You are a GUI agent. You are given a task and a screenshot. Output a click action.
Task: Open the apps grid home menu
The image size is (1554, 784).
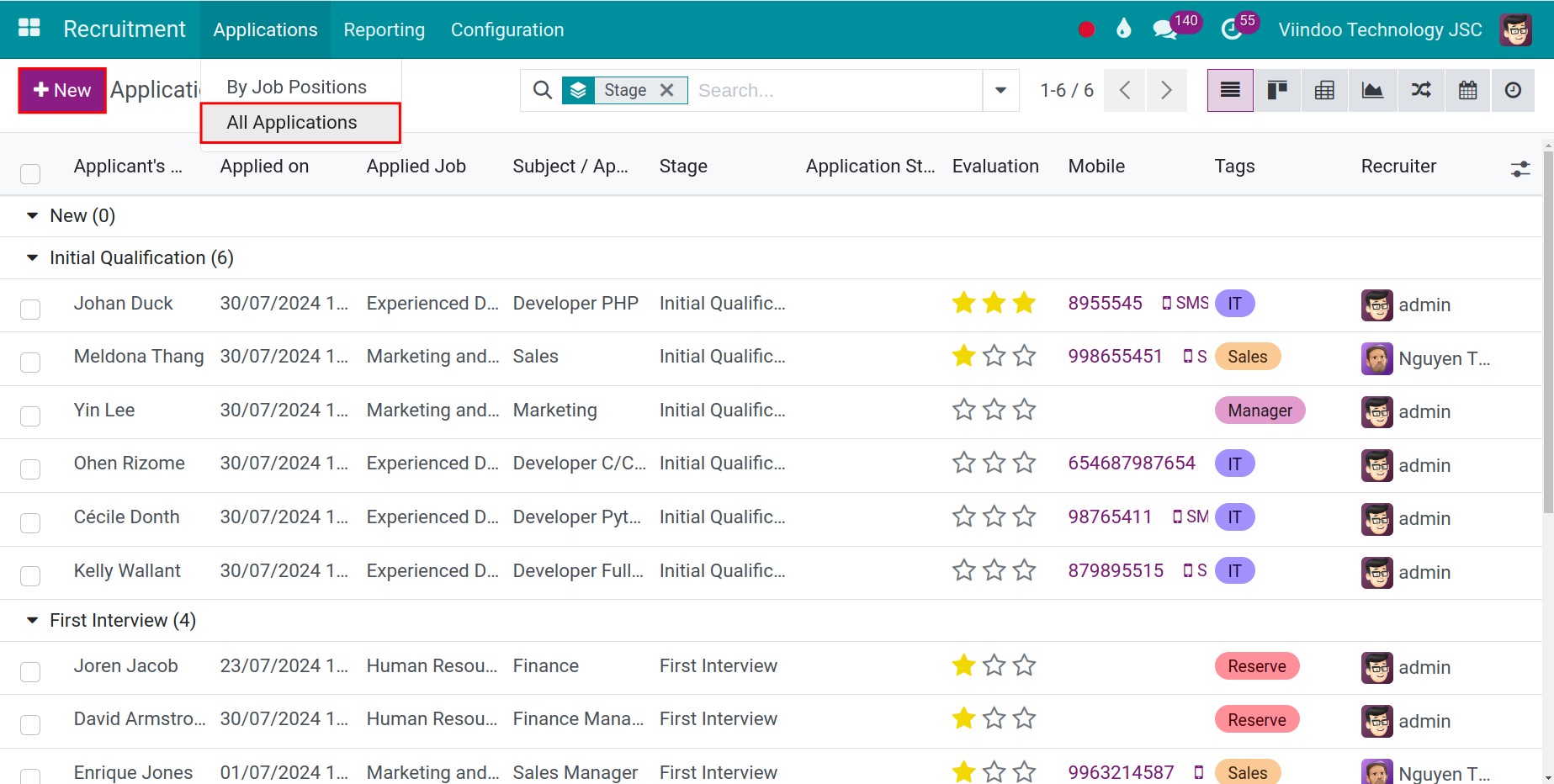tap(29, 29)
